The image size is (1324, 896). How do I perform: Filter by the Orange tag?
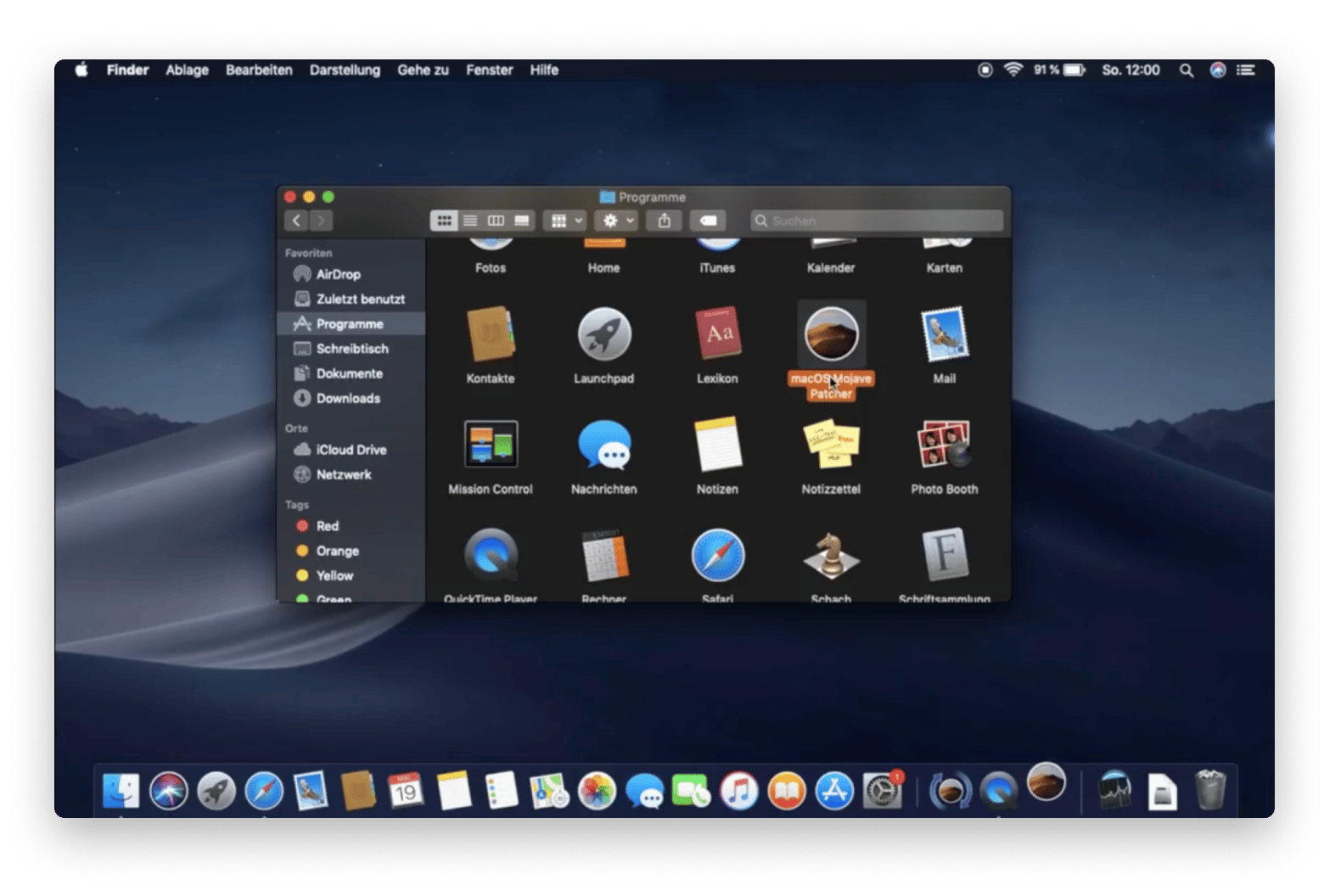click(351, 551)
